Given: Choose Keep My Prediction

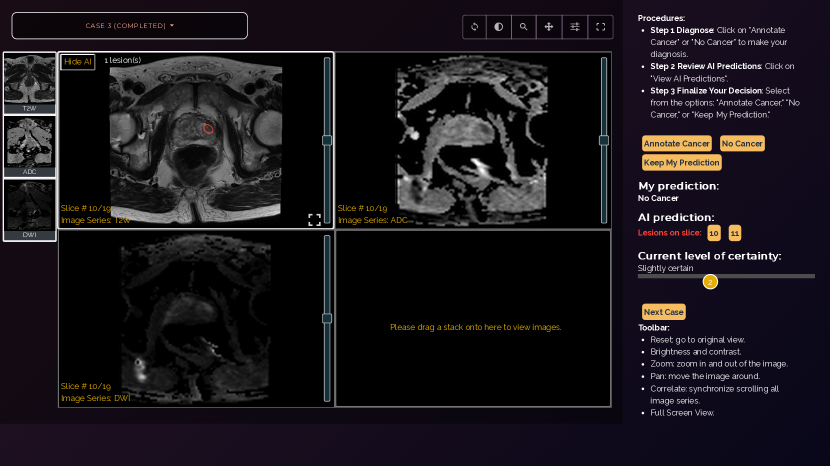Looking at the screenshot, I should (x=681, y=163).
